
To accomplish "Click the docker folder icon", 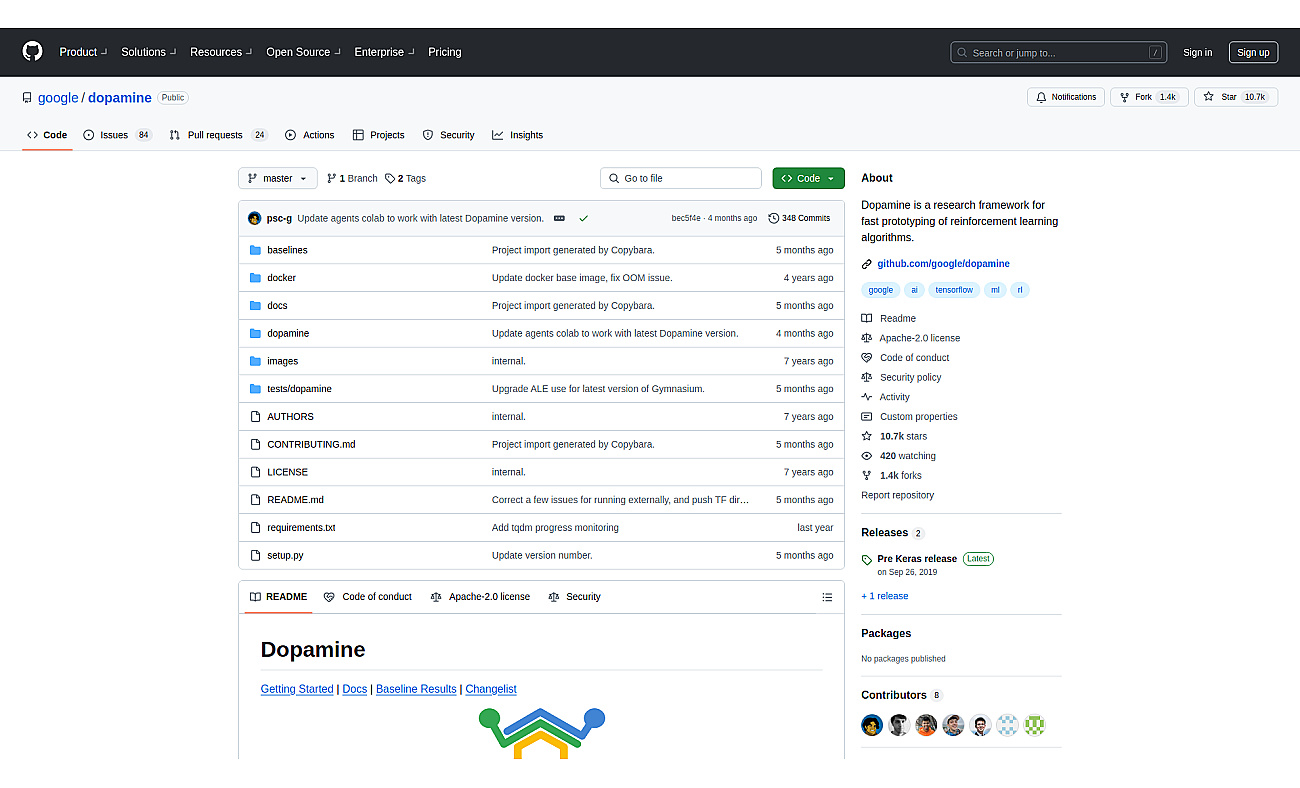I will click(x=255, y=278).
